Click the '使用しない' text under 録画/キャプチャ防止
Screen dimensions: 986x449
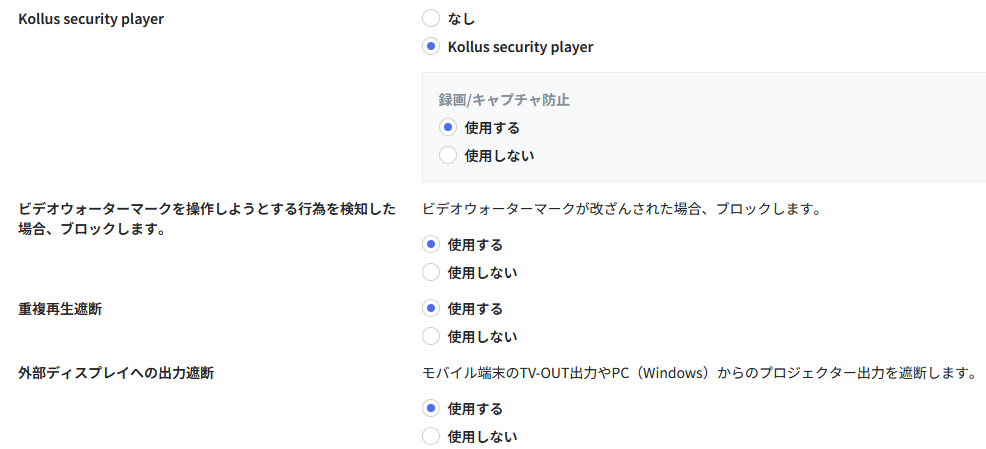pyautogui.click(x=499, y=156)
